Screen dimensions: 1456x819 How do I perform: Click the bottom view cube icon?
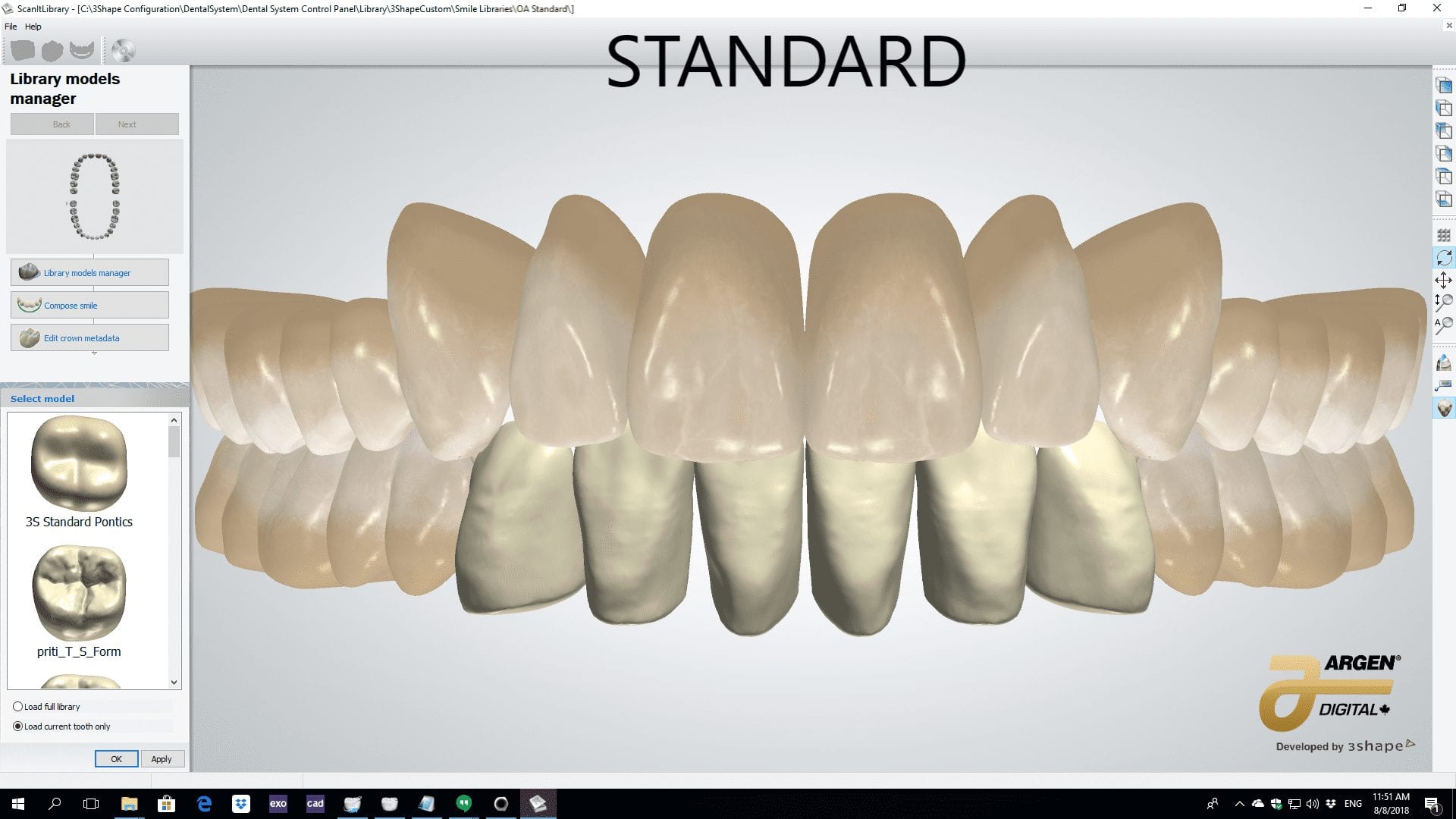pos(1444,199)
